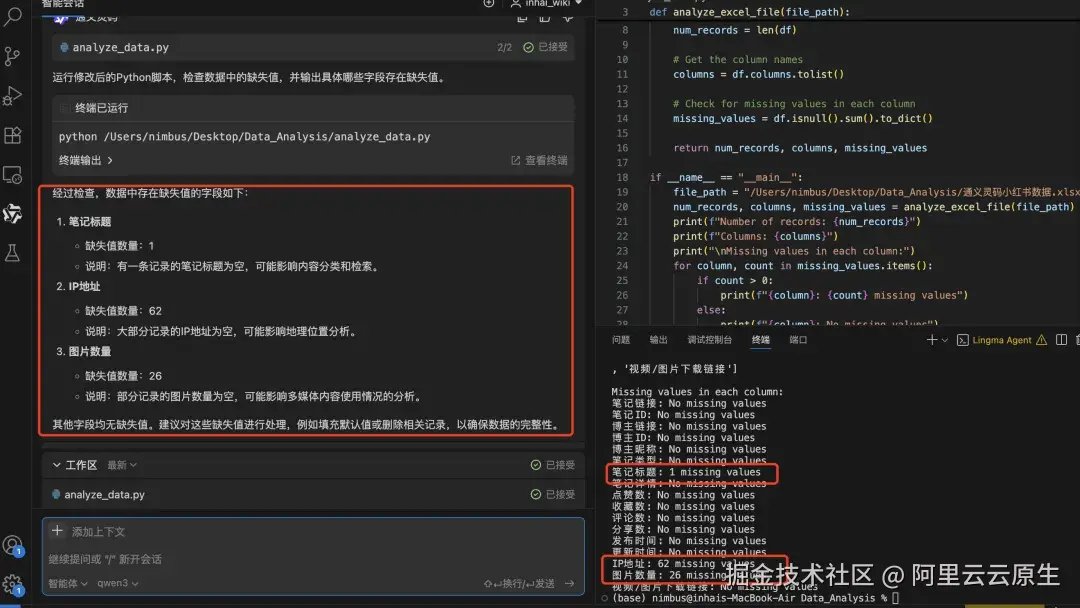The height and width of the screenshot is (608, 1080).
Task: Click the warning icon next to Lingma Agent
Action: coord(1042,340)
